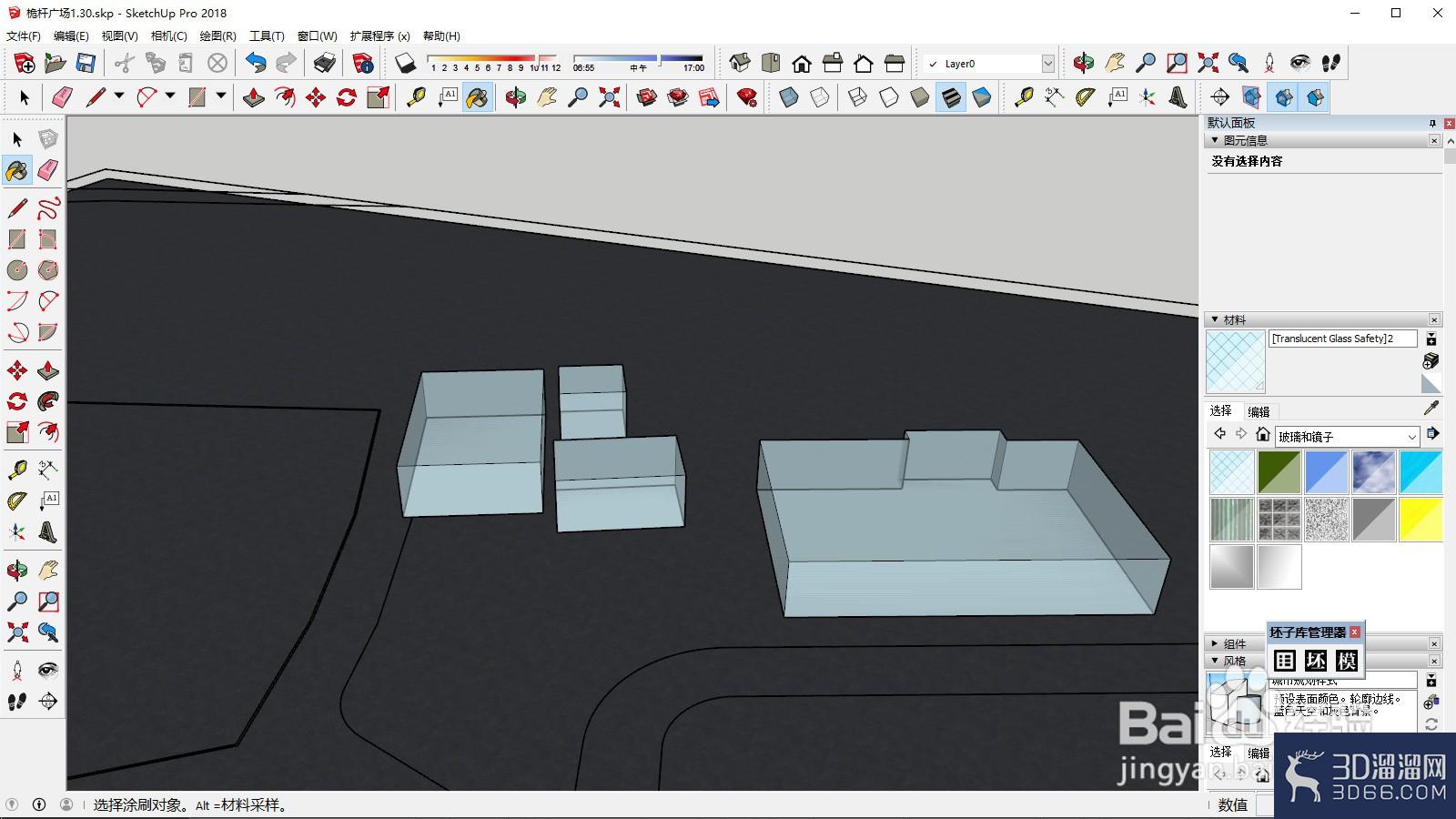
Task: Choose the Hidden Line face style
Action: coord(888,96)
